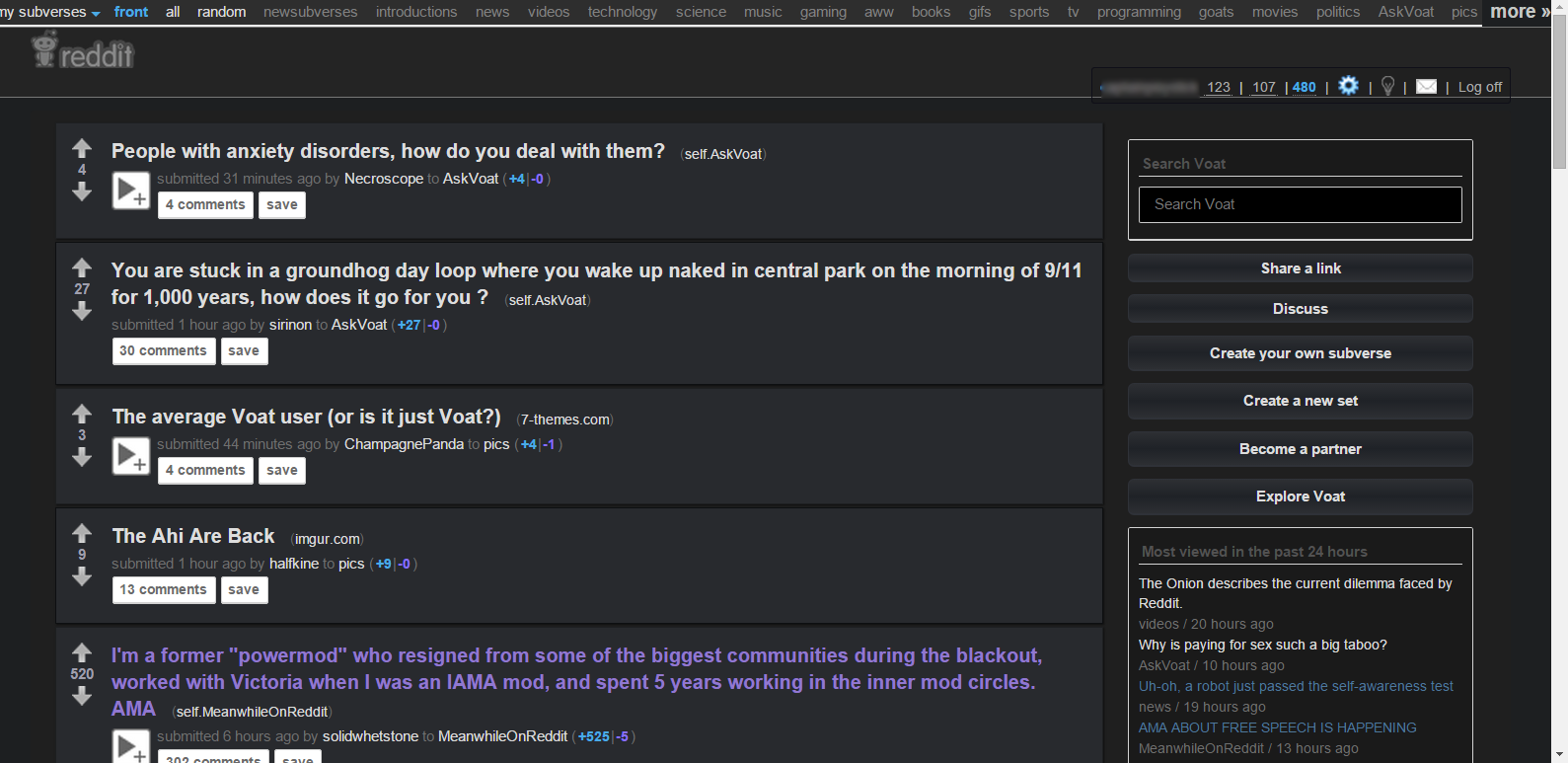Save the anxiety disorders post

[282, 204]
